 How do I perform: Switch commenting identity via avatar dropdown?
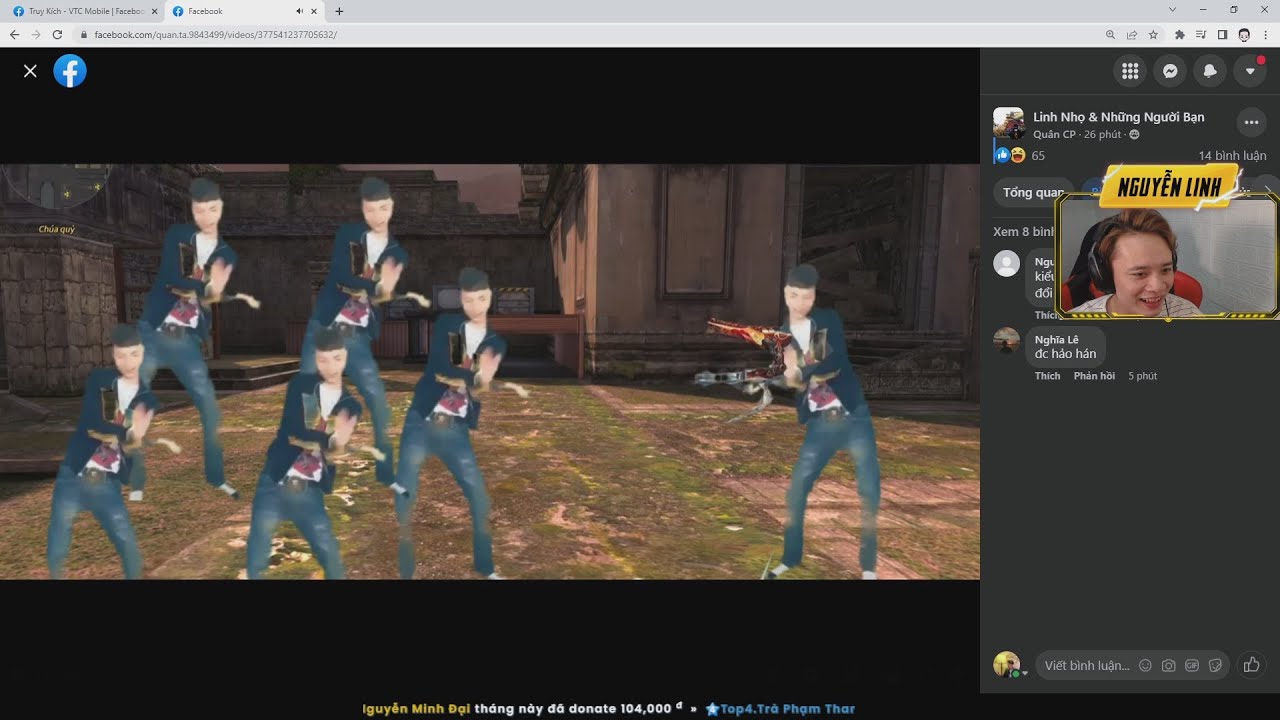click(1008, 665)
